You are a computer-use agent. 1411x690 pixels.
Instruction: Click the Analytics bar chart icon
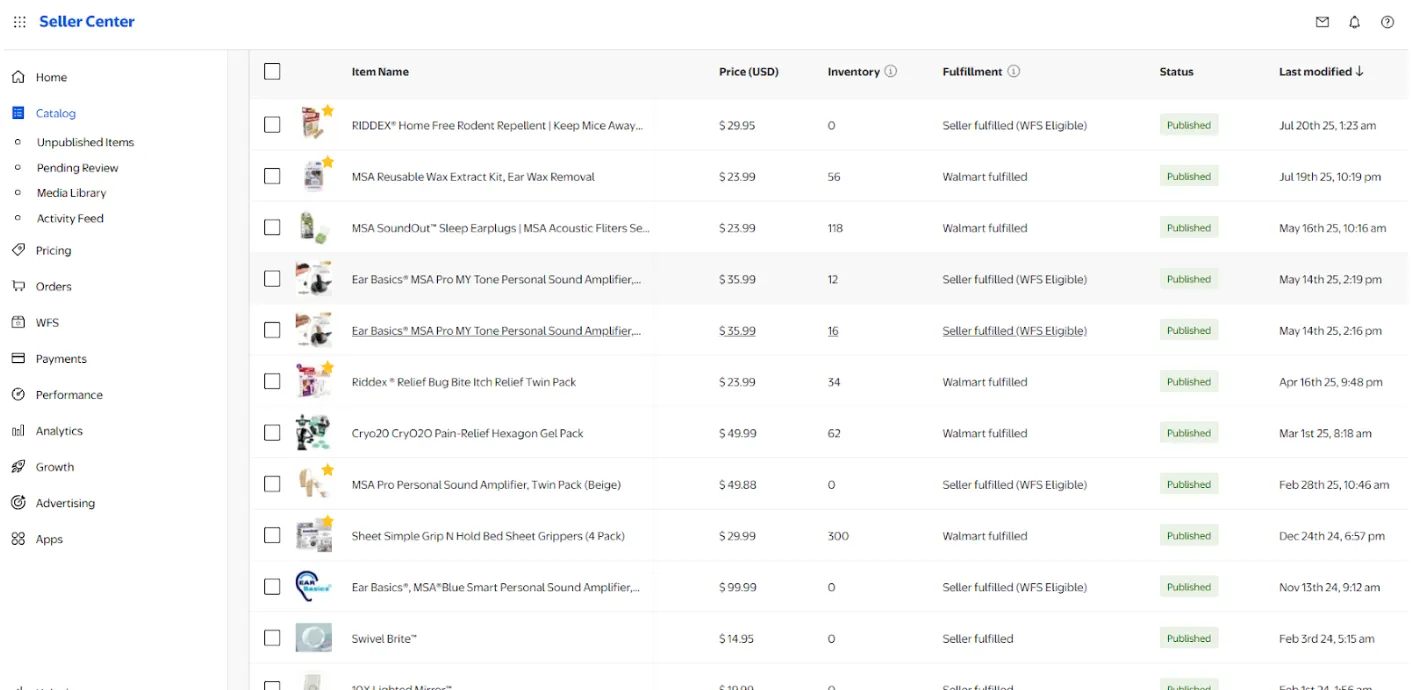click(x=18, y=431)
